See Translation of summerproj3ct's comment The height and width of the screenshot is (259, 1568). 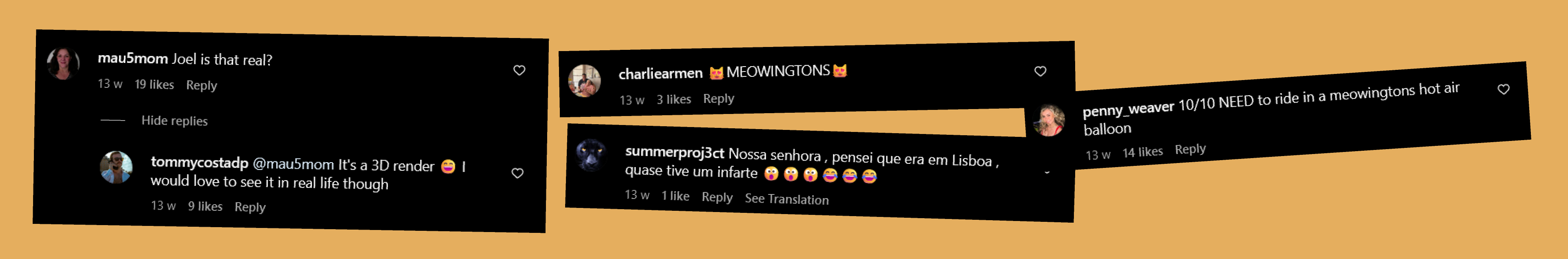tap(786, 199)
